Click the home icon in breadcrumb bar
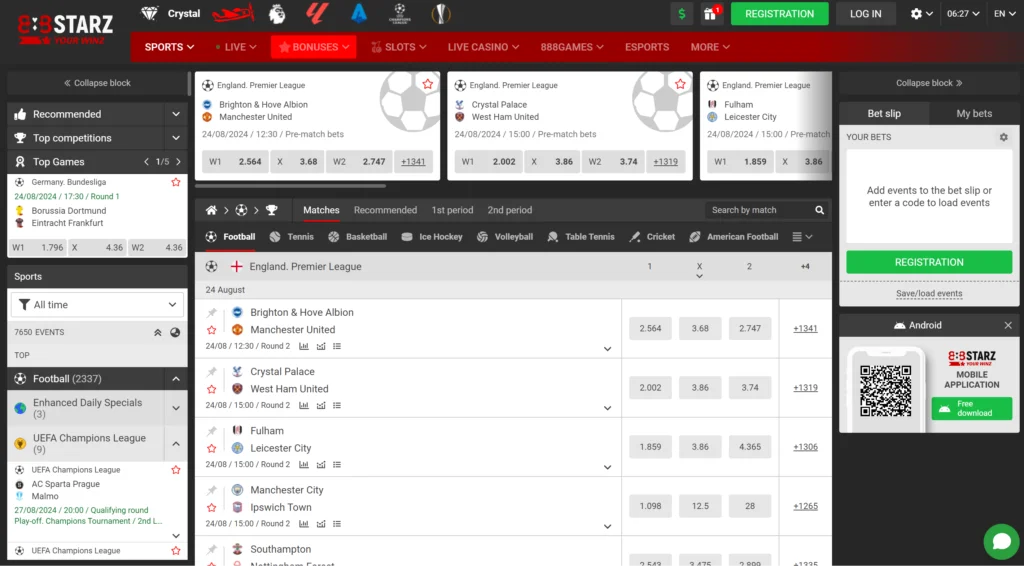This screenshot has height=566, width=1024. [x=211, y=210]
